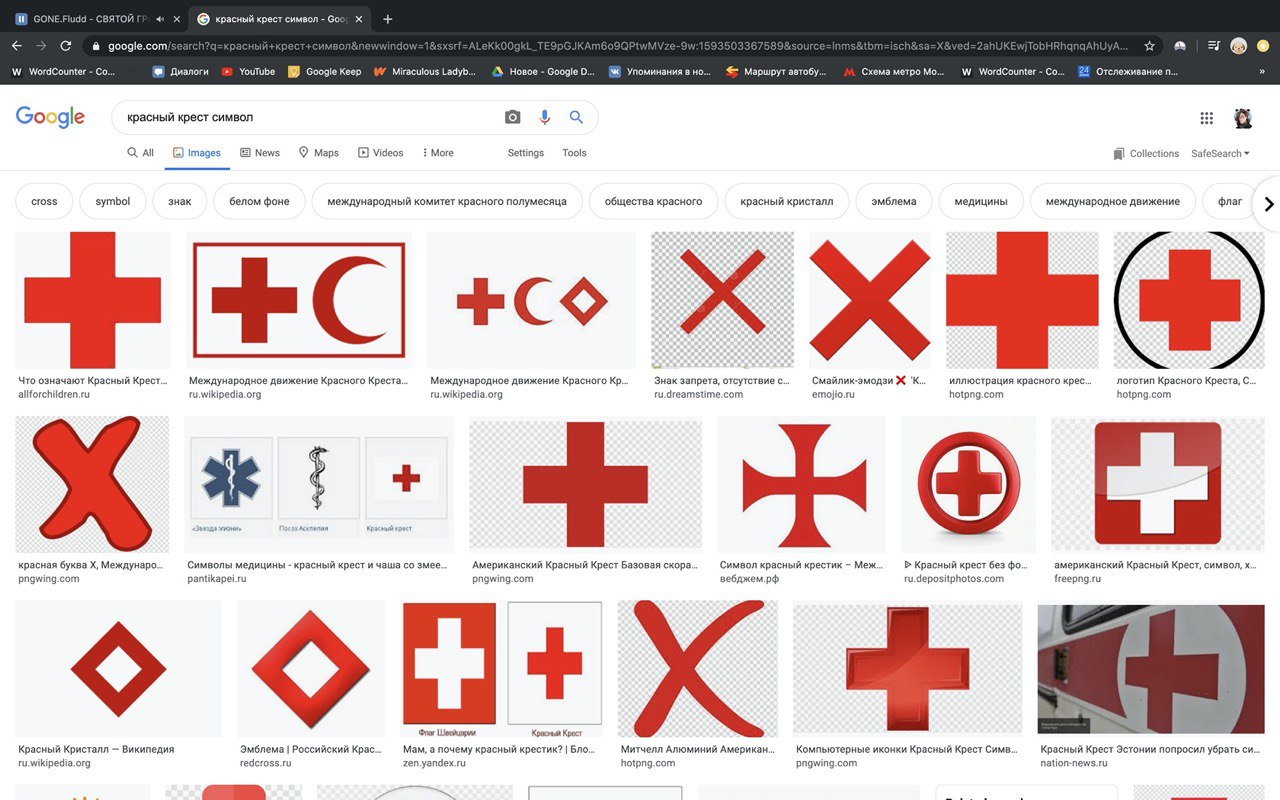
Task: Open red cross image from allforchildren.ru
Action: click(x=93, y=300)
